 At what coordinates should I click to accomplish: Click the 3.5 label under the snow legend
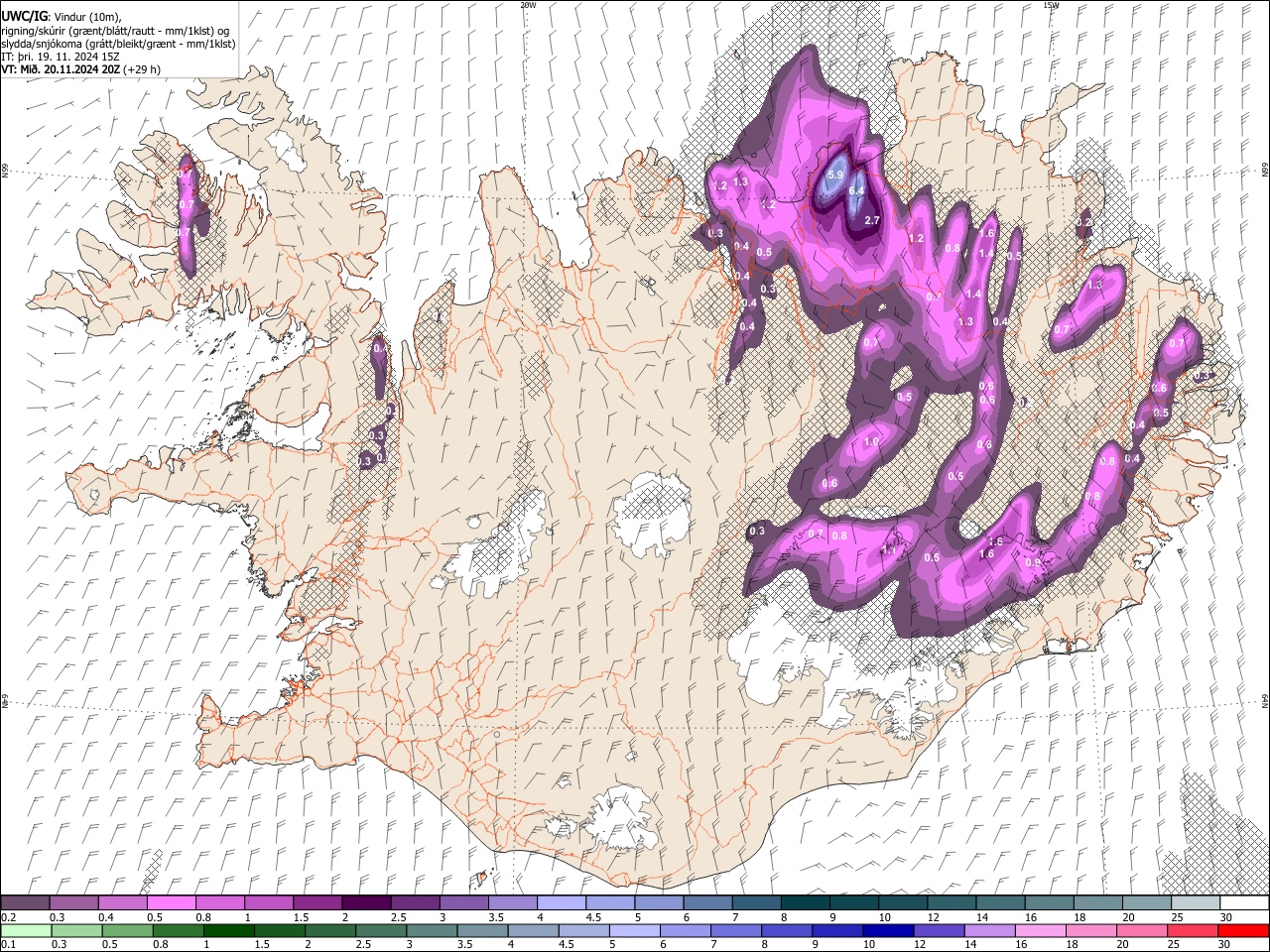pos(495,917)
